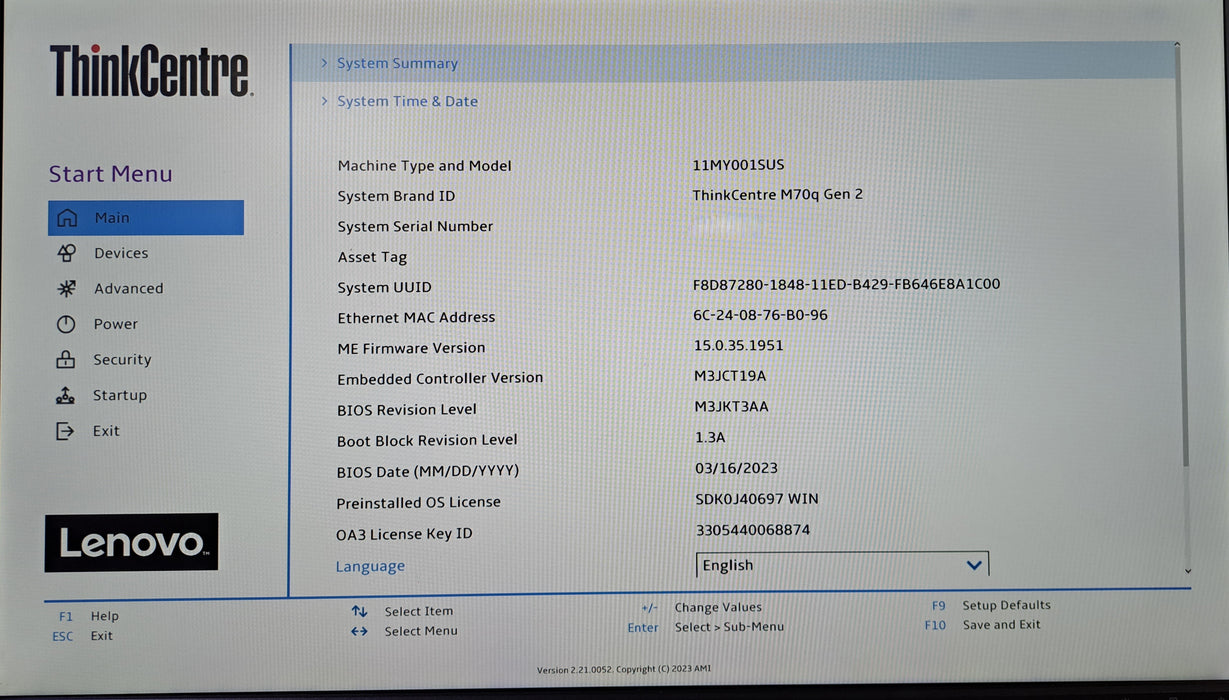The height and width of the screenshot is (700, 1229).
Task: Click the chevron before System Summary
Action: point(324,63)
